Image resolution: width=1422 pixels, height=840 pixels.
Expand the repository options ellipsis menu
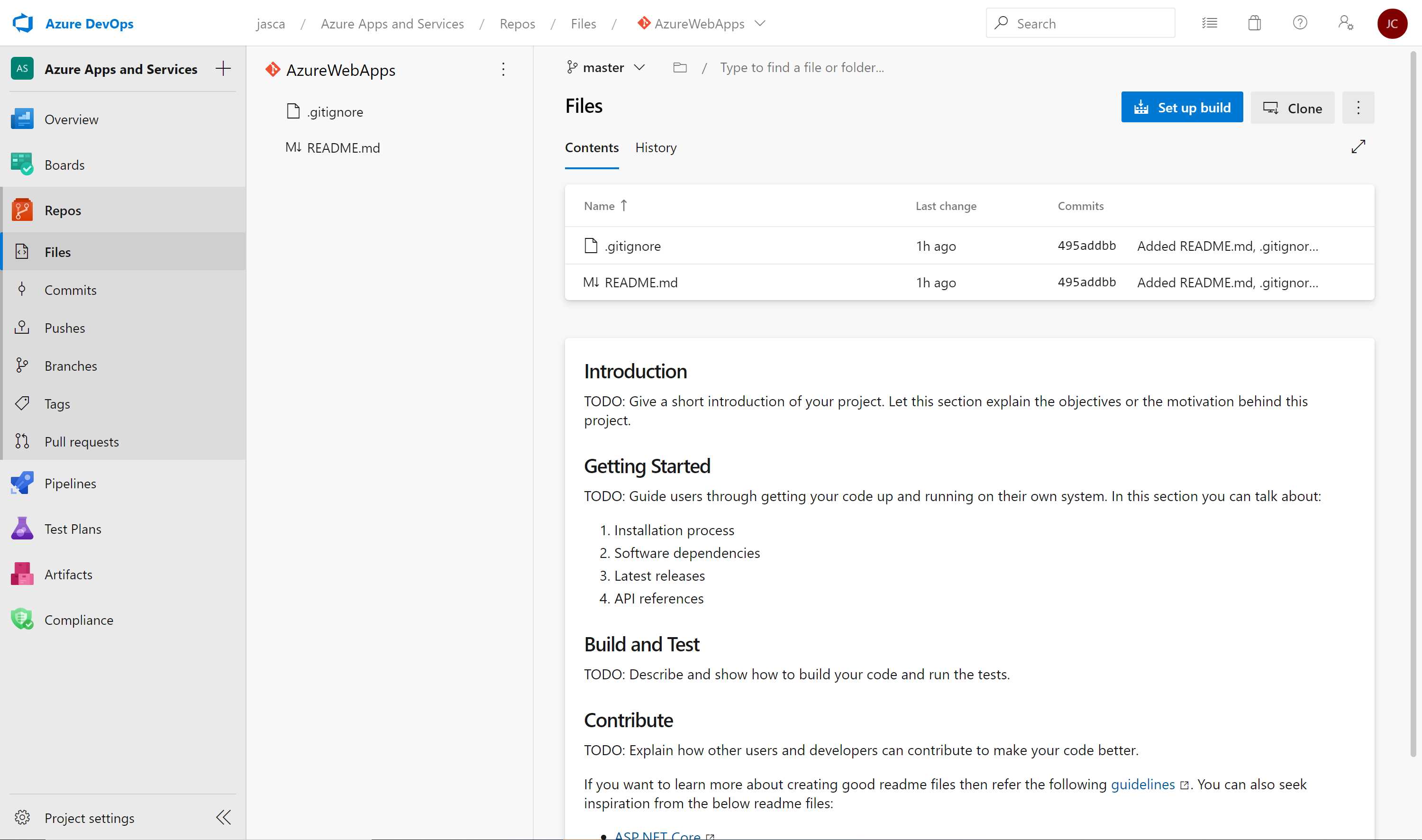[503, 69]
